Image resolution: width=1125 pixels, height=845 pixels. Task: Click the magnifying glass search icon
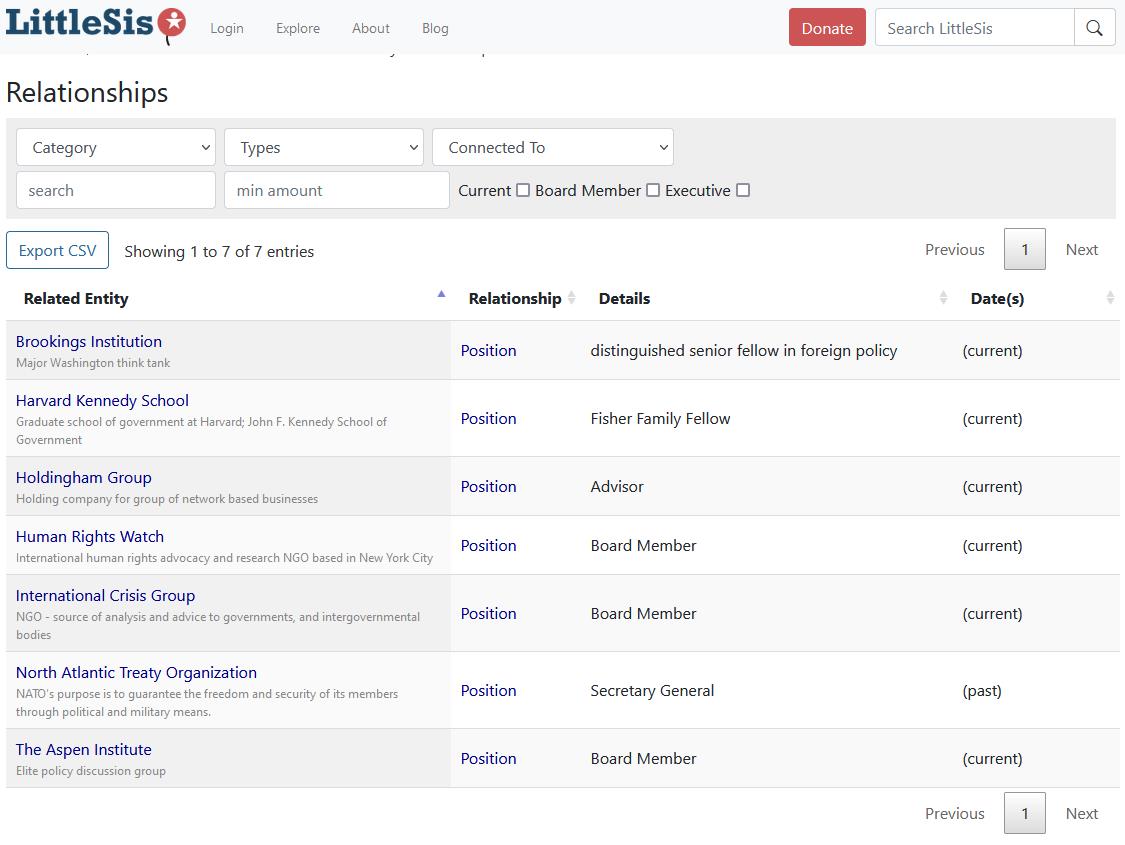tap(1094, 28)
